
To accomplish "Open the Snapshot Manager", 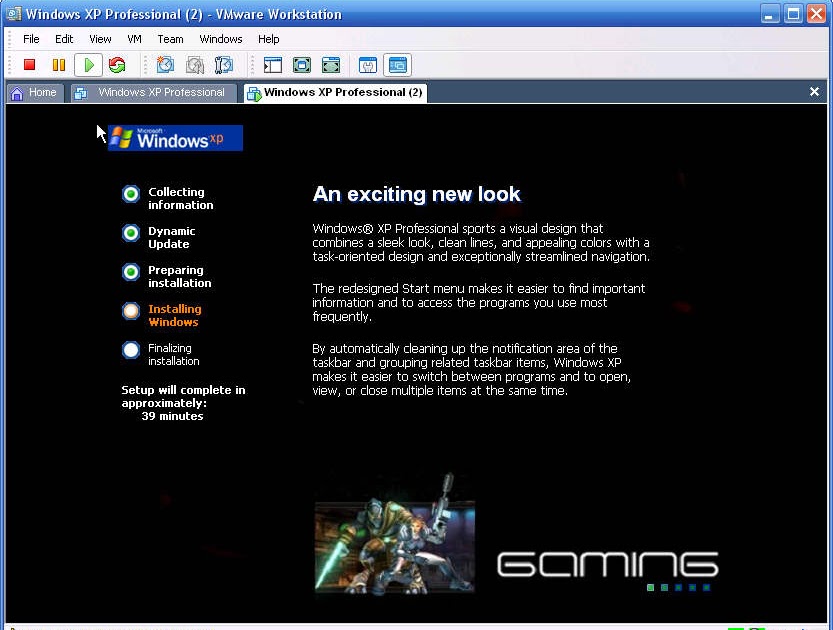I will [x=224, y=65].
